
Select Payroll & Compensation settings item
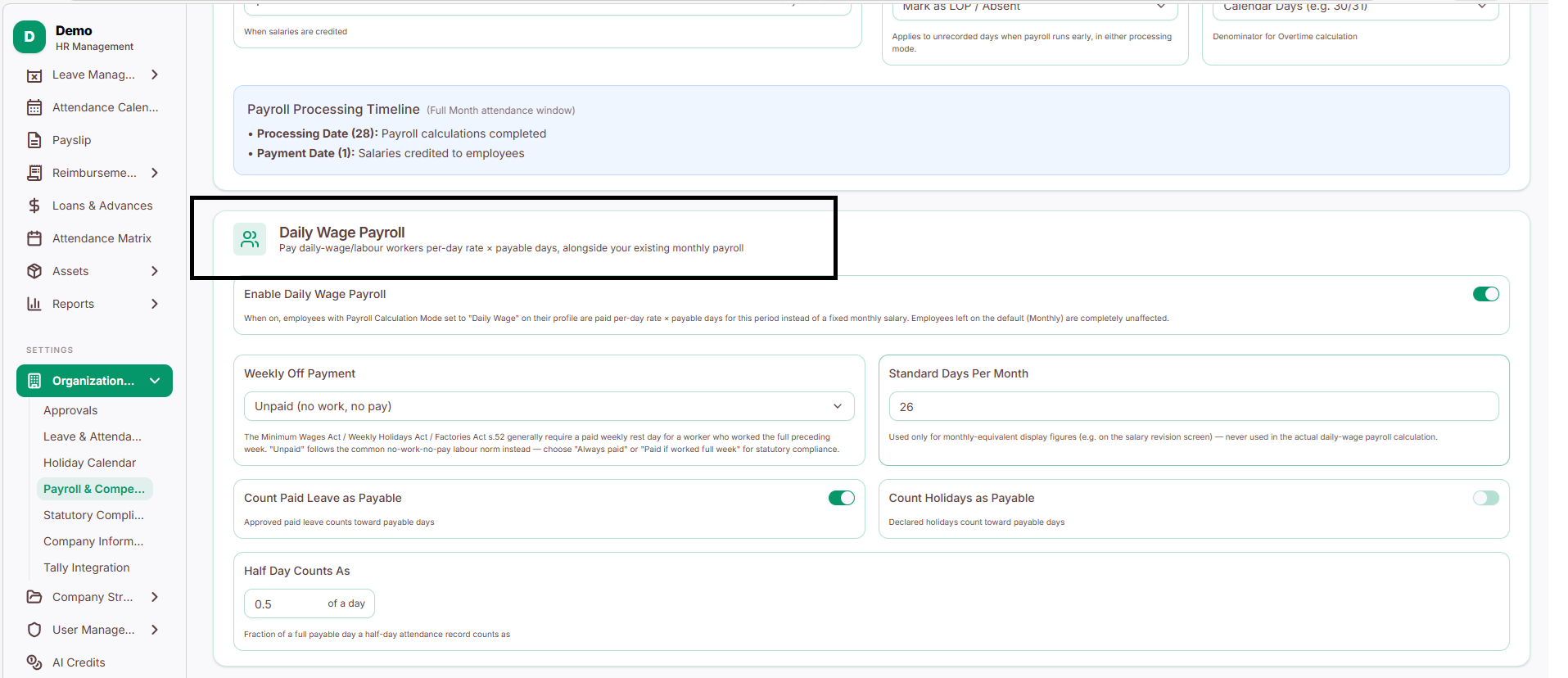coord(94,489)
